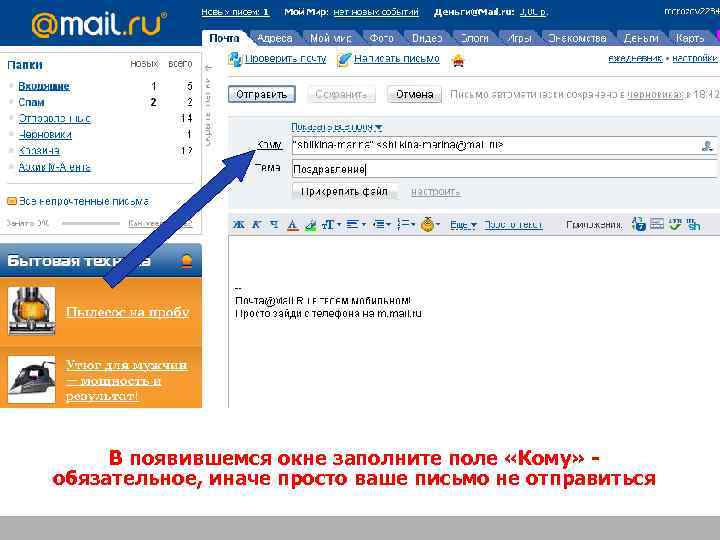Screen dimensions: 720x540
Task: Click the Отправить send button
Action: point(261,95)
